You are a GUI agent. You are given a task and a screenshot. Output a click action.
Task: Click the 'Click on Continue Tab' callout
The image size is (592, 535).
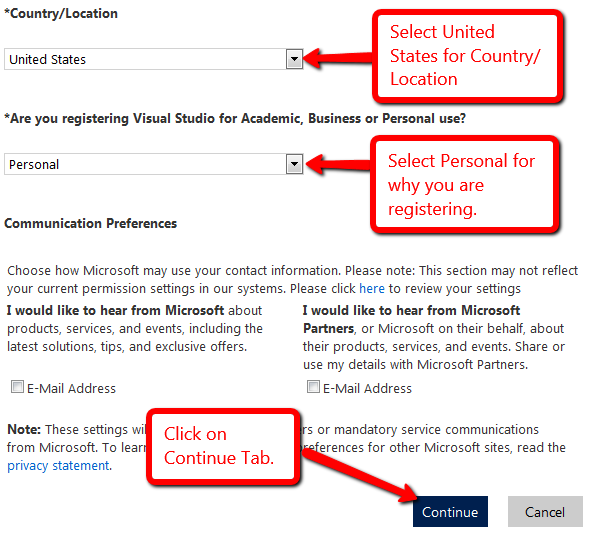(x=223, y=447)
